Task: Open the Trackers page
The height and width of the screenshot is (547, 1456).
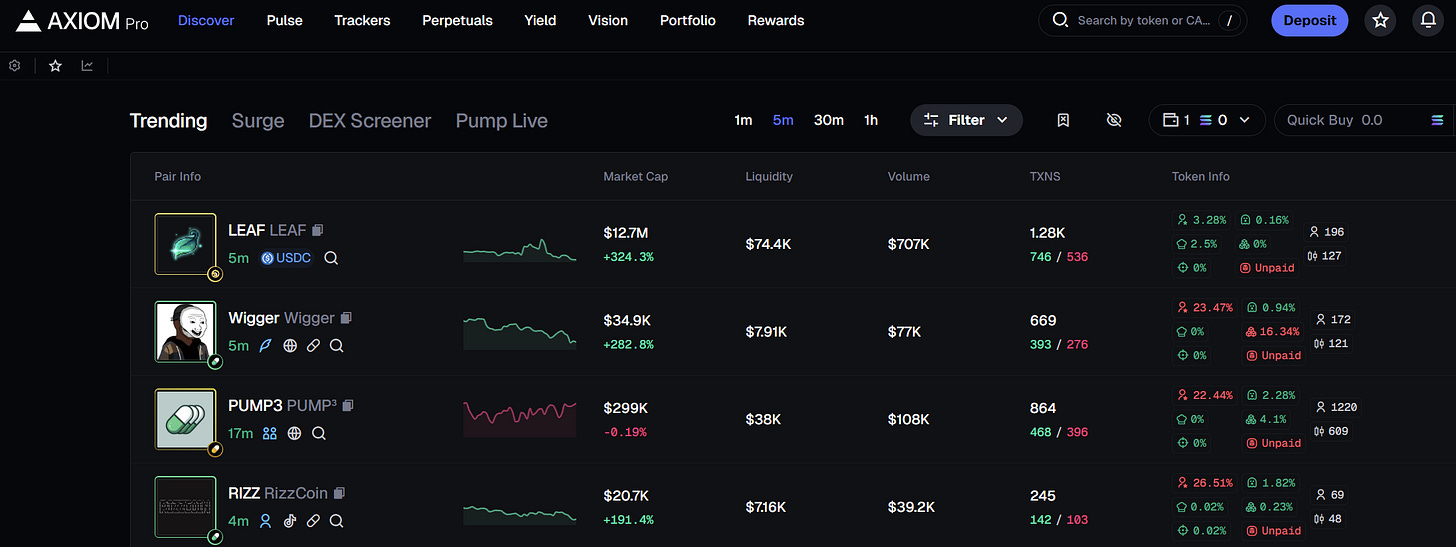Action: [x=363, y=20]
